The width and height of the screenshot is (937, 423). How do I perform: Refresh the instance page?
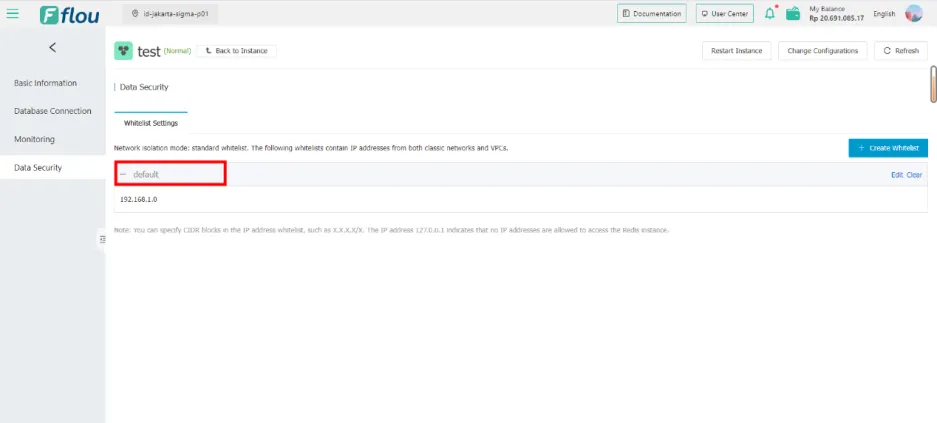(x=901, y=51)
